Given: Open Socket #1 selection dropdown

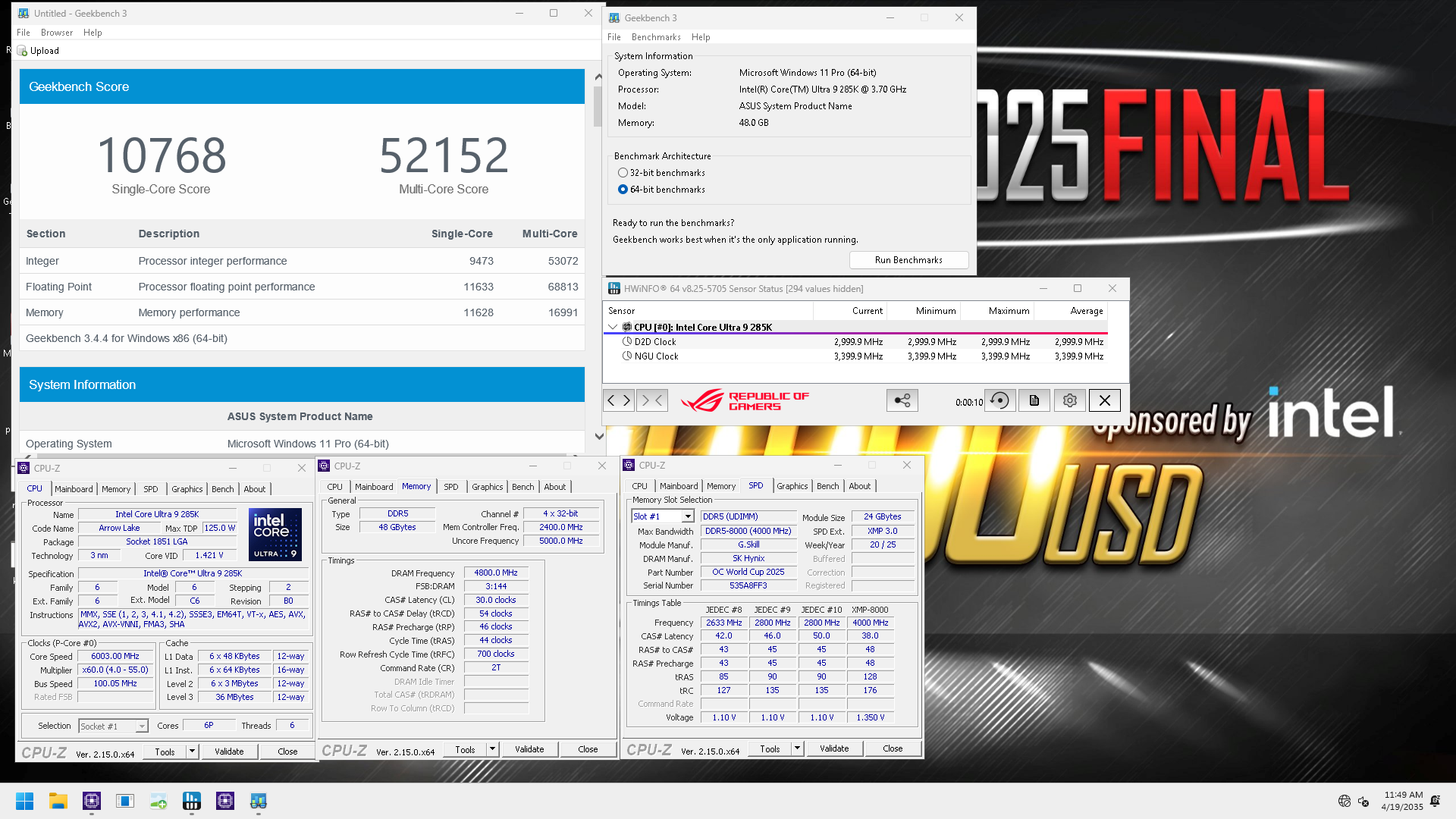Looking at the screenshot, I should click(142, 726).
